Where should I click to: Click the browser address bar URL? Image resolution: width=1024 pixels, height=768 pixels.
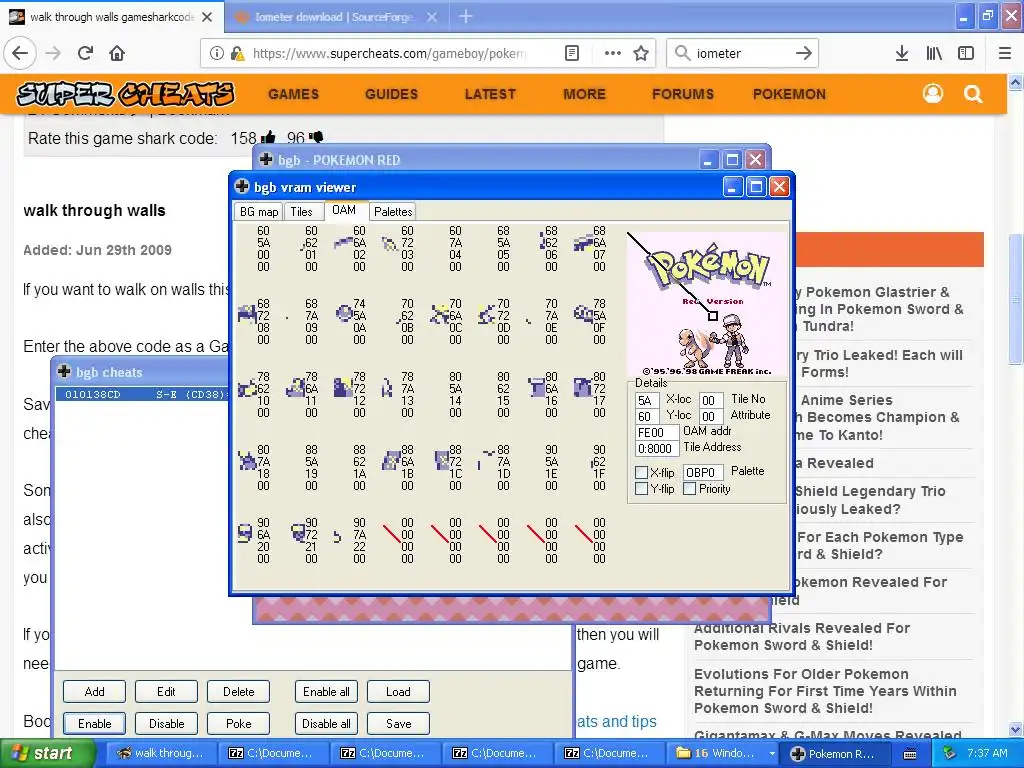(x=389, y=53)
